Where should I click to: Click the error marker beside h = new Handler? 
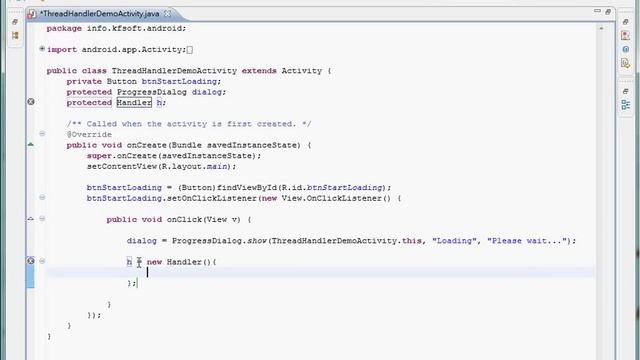tap(31, 261)
